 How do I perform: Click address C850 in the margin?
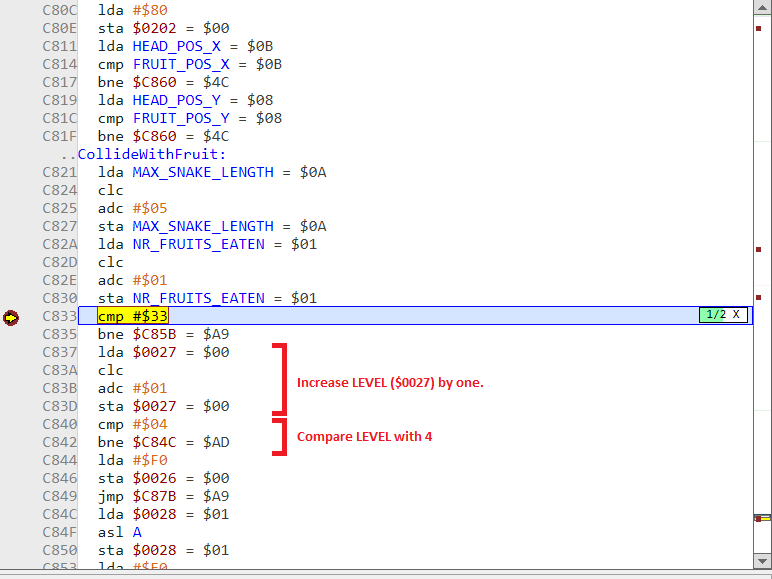[x=60, y=550]
